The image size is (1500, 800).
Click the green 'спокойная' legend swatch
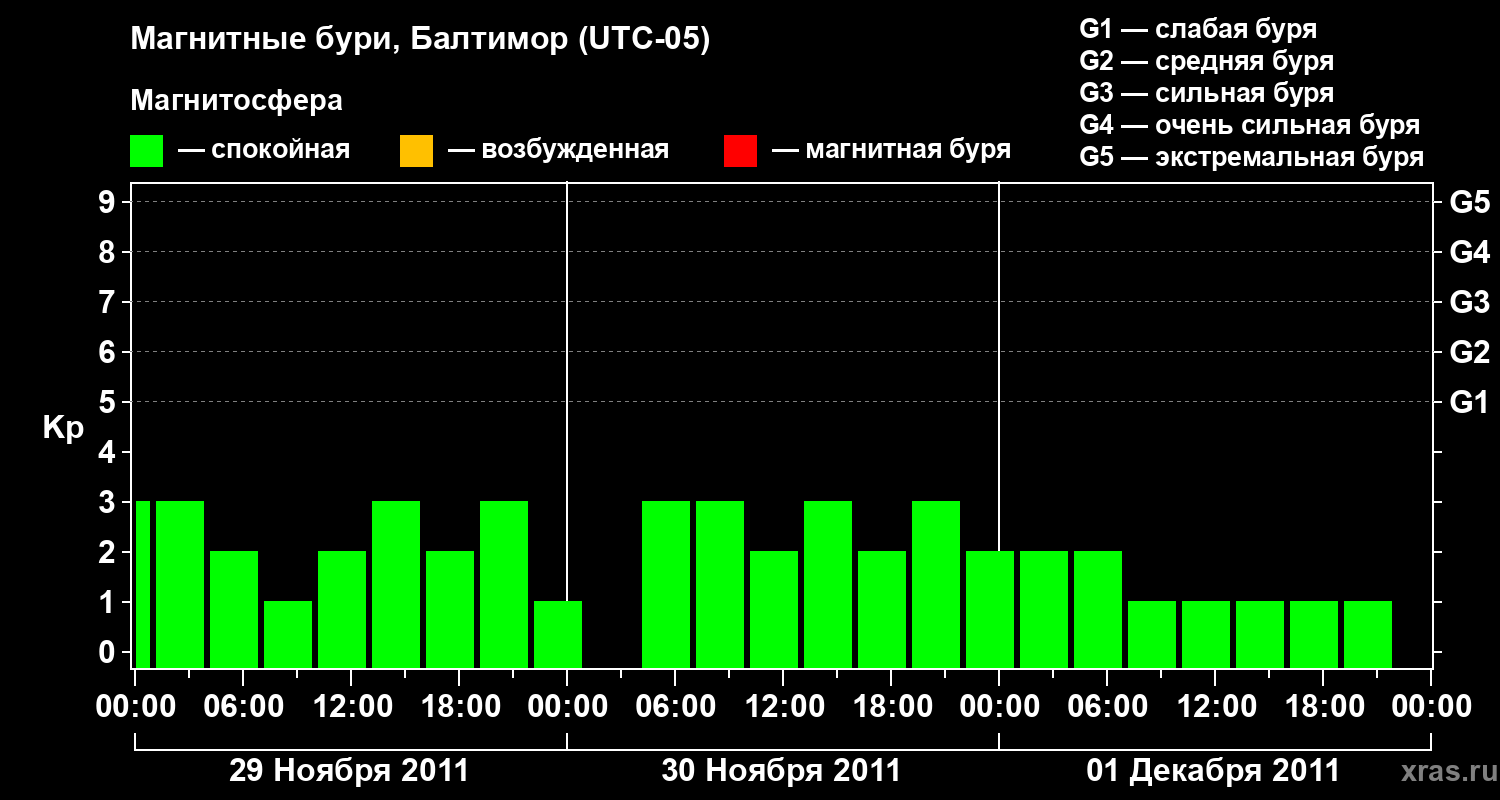147,151
